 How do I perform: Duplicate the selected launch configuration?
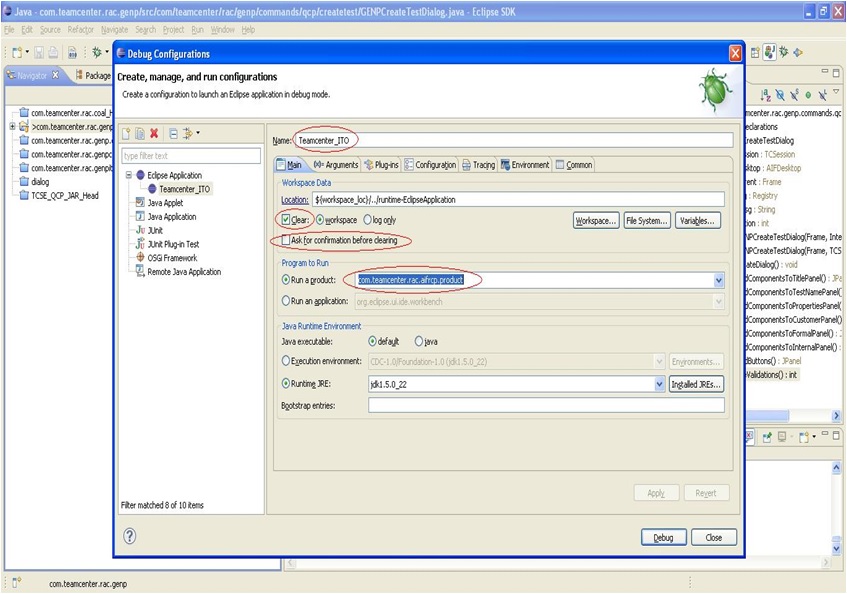click(140, 132)
